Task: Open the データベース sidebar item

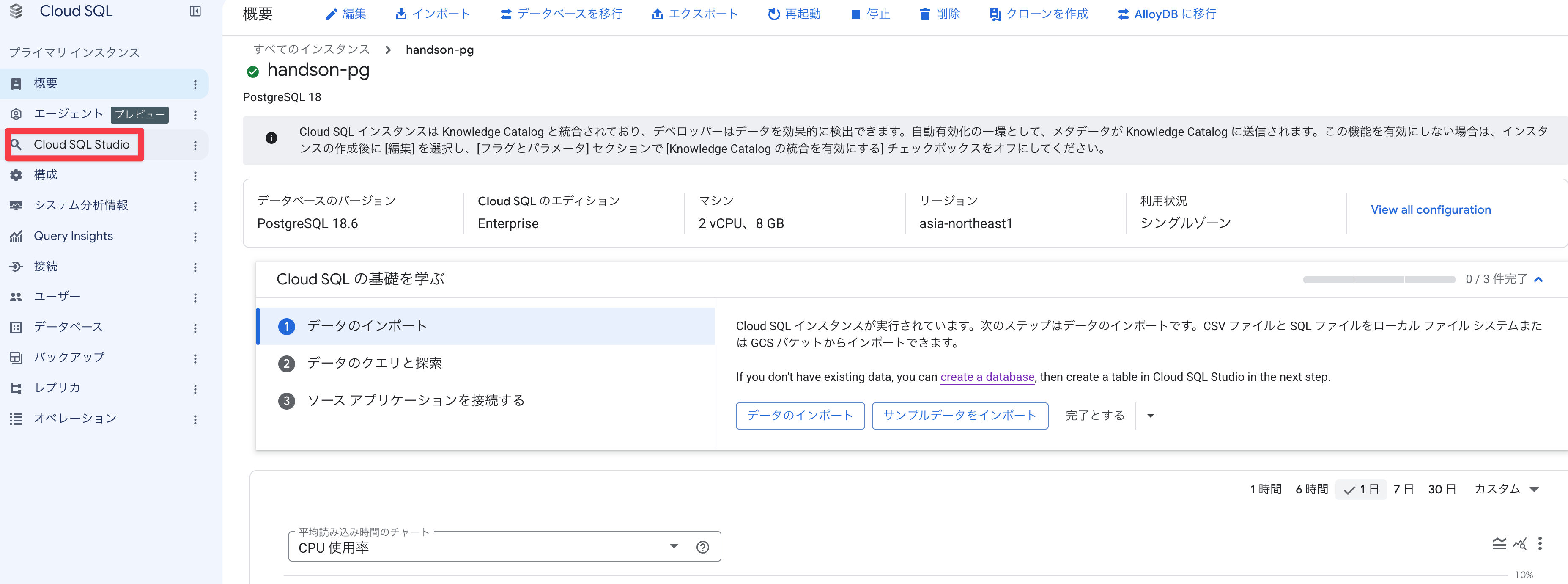Action: pyautogui.click(x=104, y=327)
